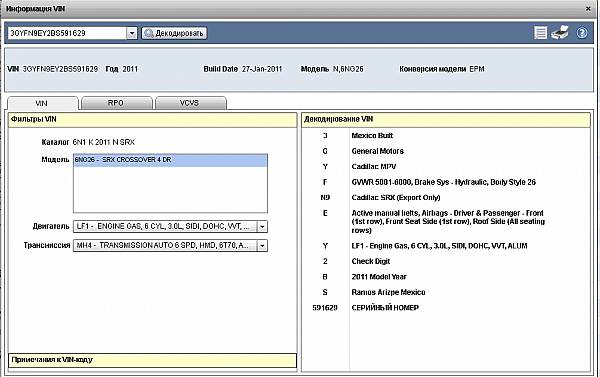Click the 'Check Digit' row
The image size is (600, 377).
[371, 261]
